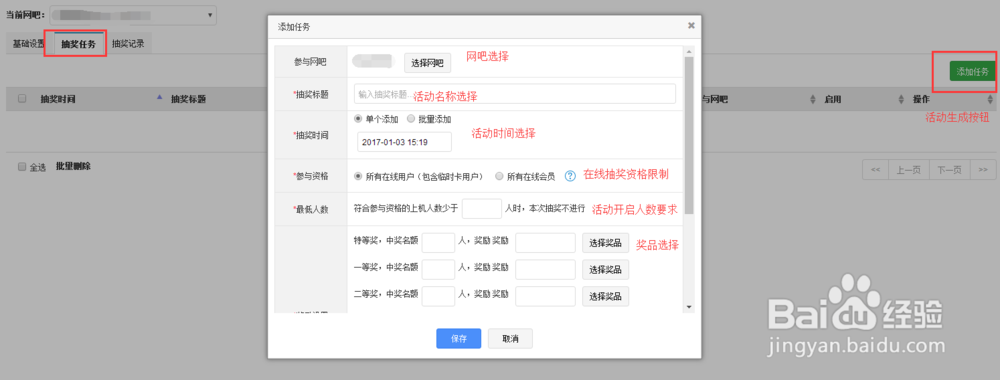
Task: Click 特等奖 奖励 input box
Action: click(x=545, y=242)
